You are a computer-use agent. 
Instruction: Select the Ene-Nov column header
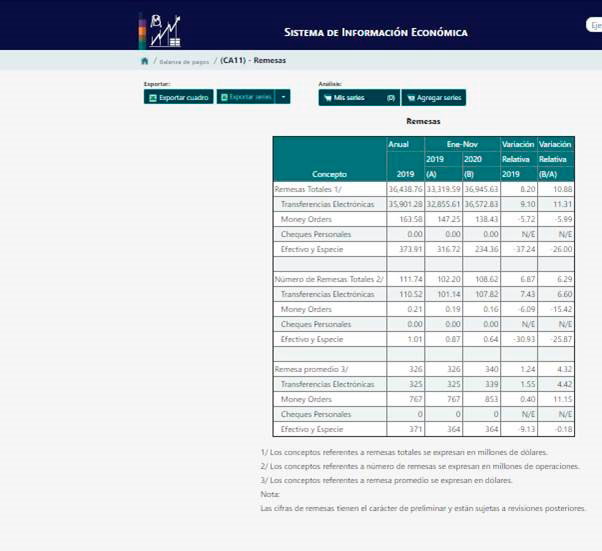click(x=460, y=145)
